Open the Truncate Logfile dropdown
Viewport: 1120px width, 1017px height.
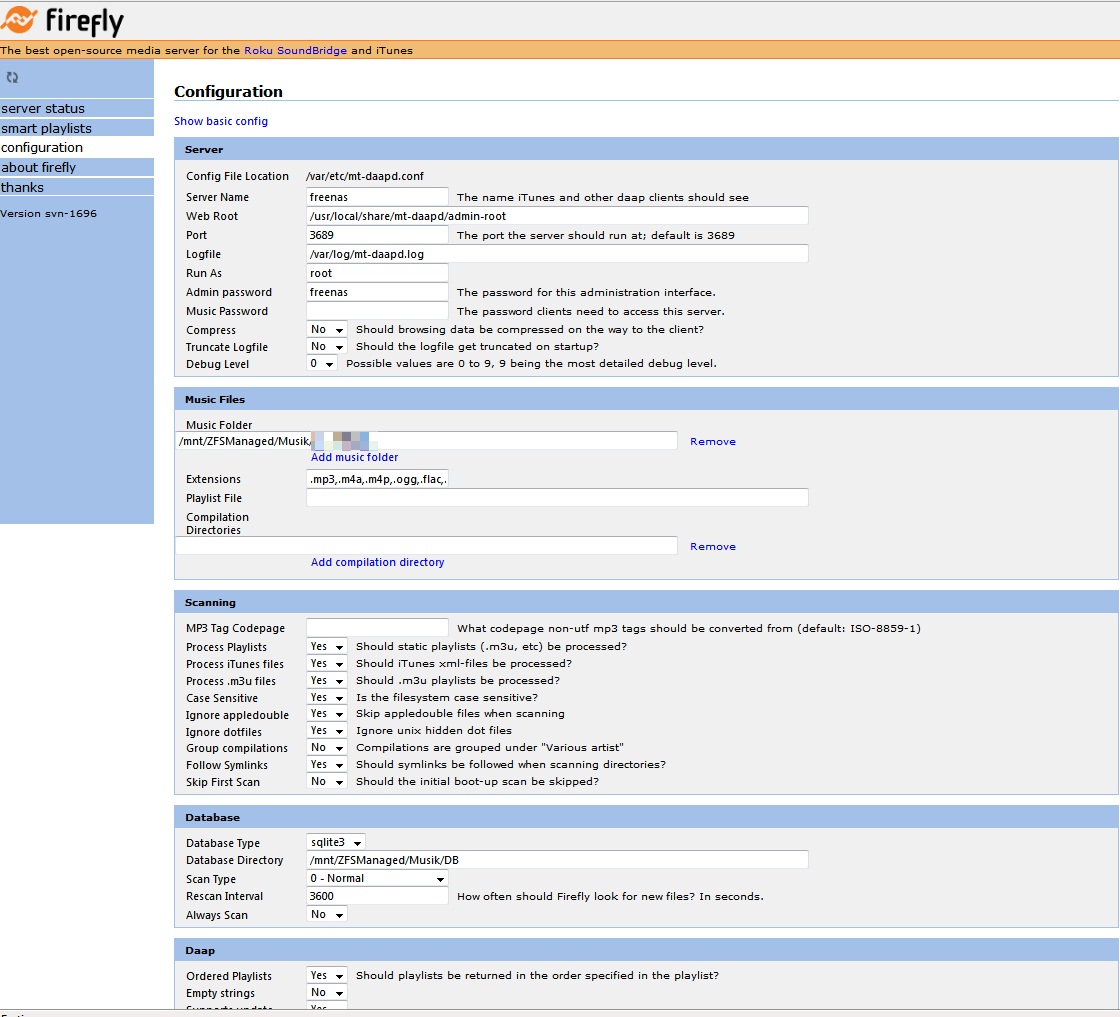[327, 346]
